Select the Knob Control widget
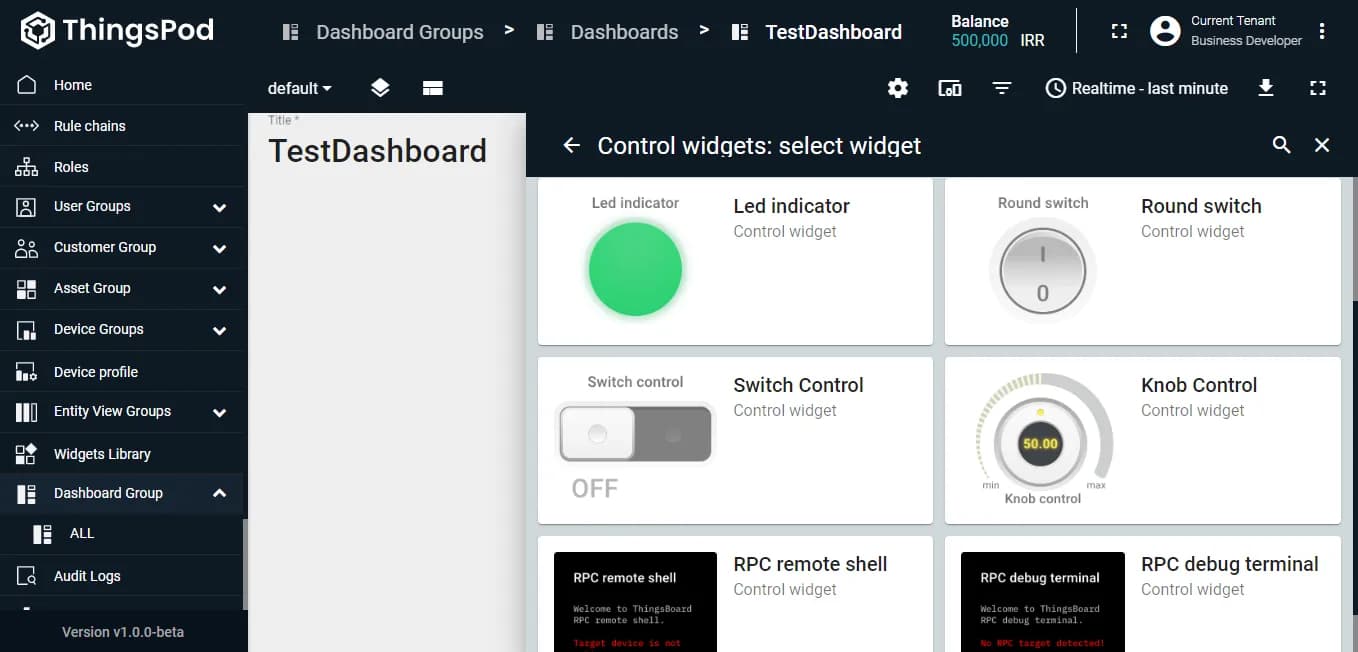This screenshot has height=652, width=1358. (x=1142, y=440)
